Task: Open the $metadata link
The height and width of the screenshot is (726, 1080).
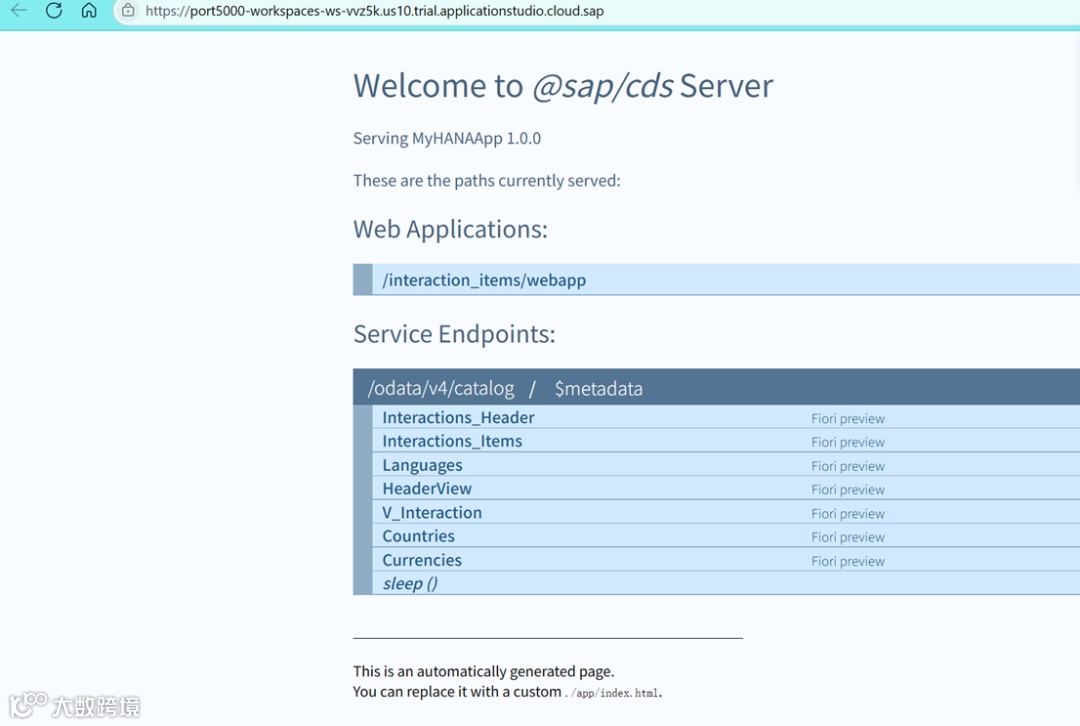Action: pyautogui.click(x=599, y=388)
